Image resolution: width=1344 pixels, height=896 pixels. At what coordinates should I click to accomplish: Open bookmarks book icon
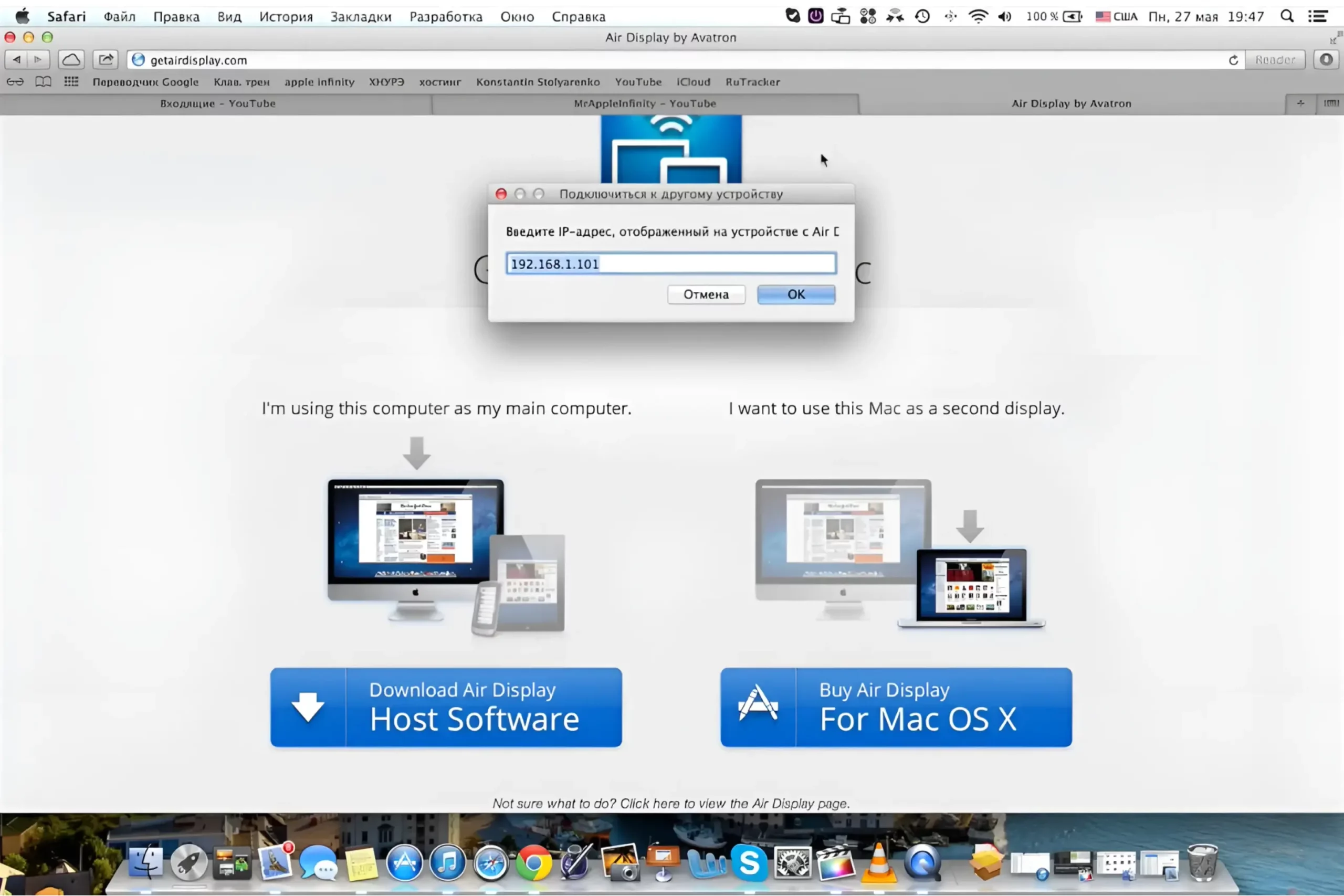tap(43, 82)
